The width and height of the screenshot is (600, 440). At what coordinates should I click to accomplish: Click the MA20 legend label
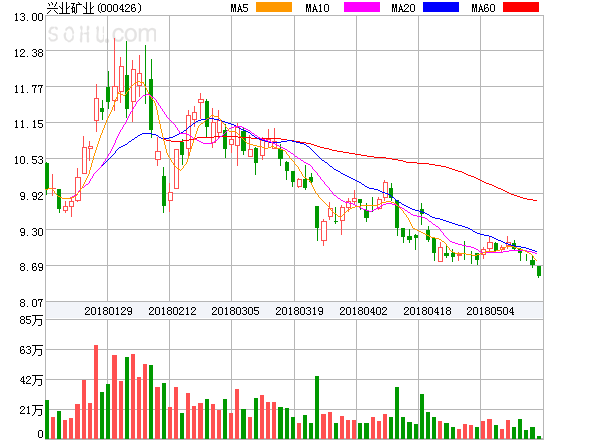click(x=403, y=8)
